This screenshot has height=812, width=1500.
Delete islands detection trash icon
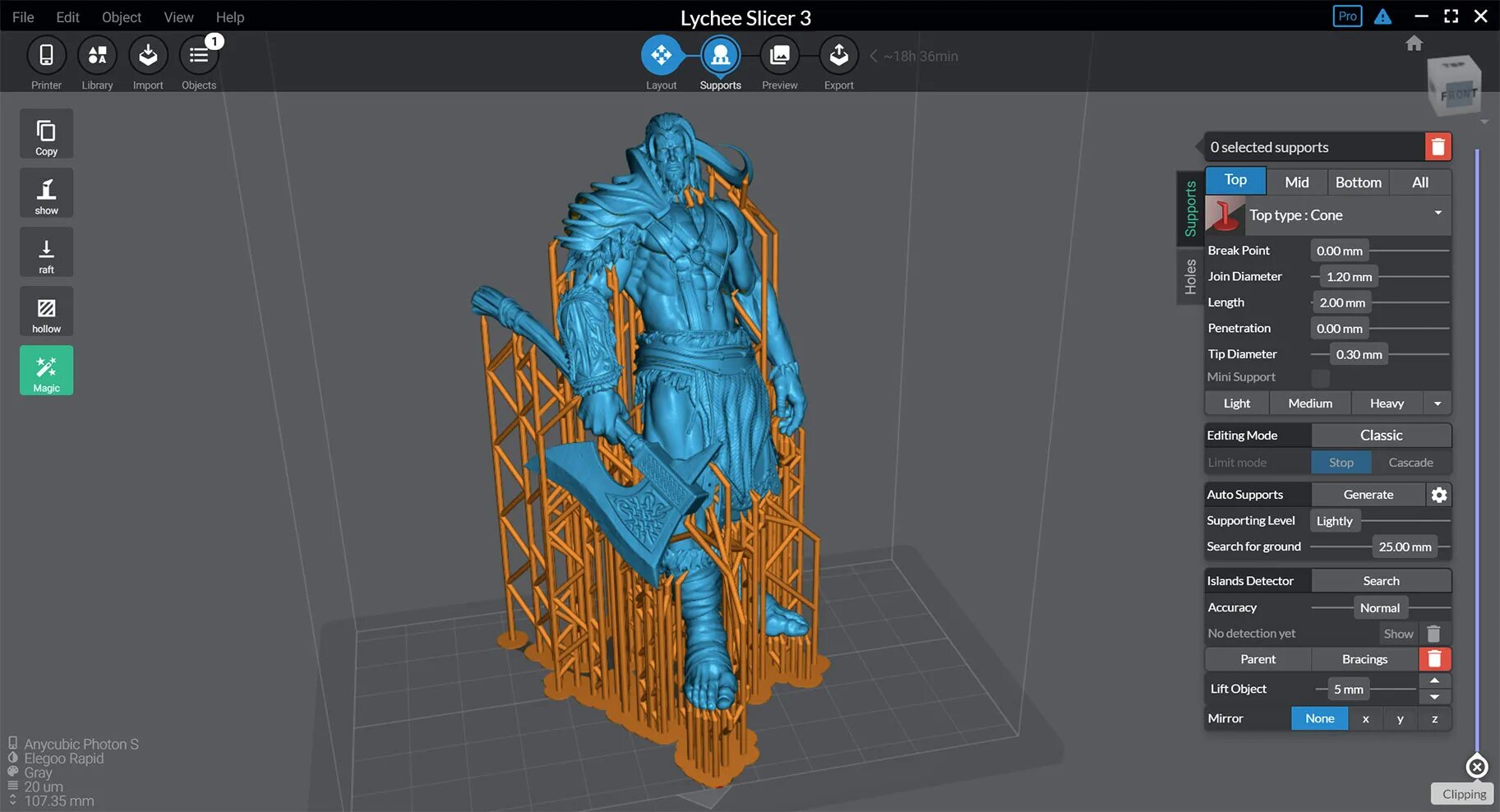(x=1433, y=634)
